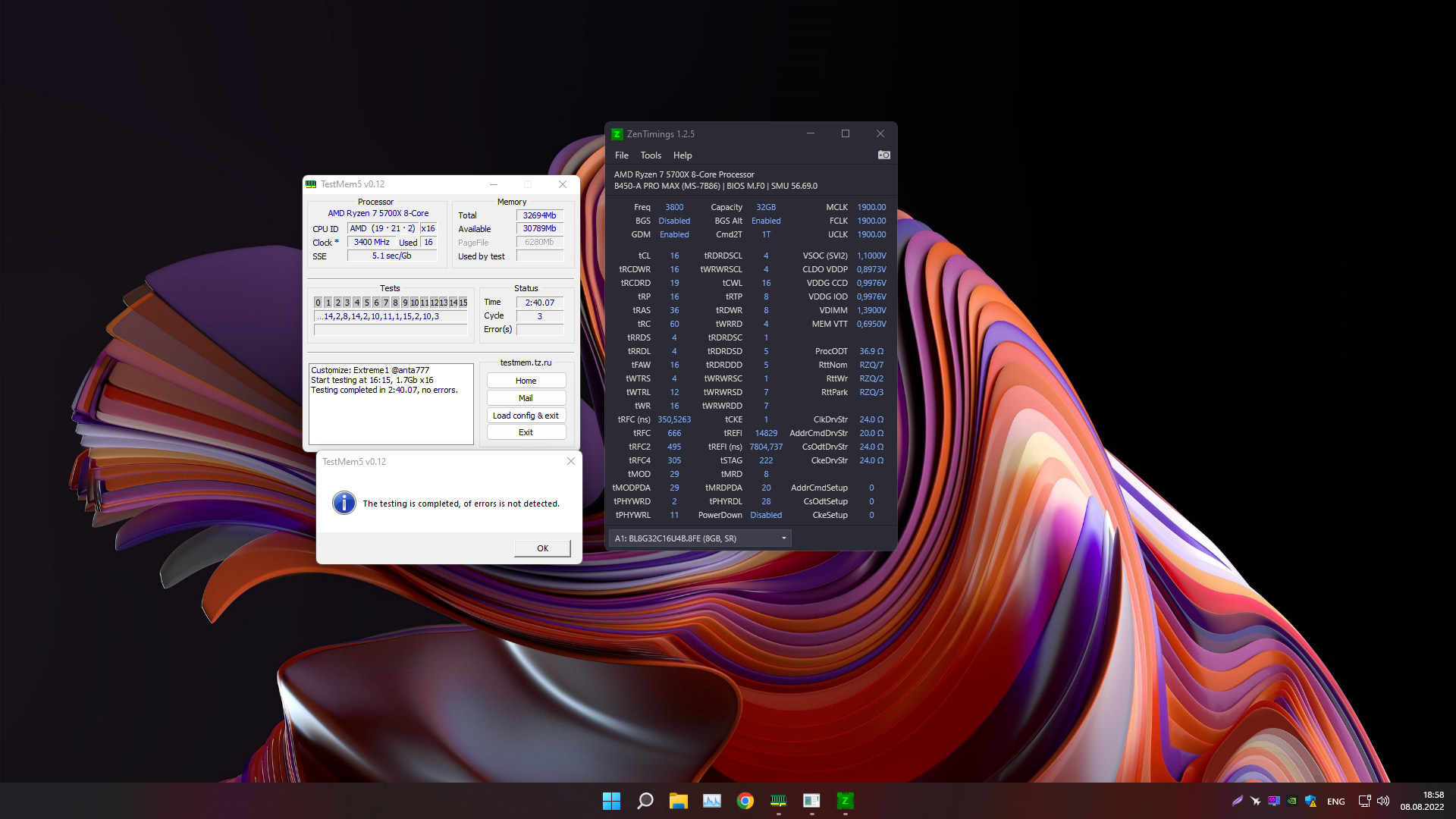The height and width of the screenshot is (819, 1456).
Task: Click the Home button in TestMem5
Action: tap(526, 381)
